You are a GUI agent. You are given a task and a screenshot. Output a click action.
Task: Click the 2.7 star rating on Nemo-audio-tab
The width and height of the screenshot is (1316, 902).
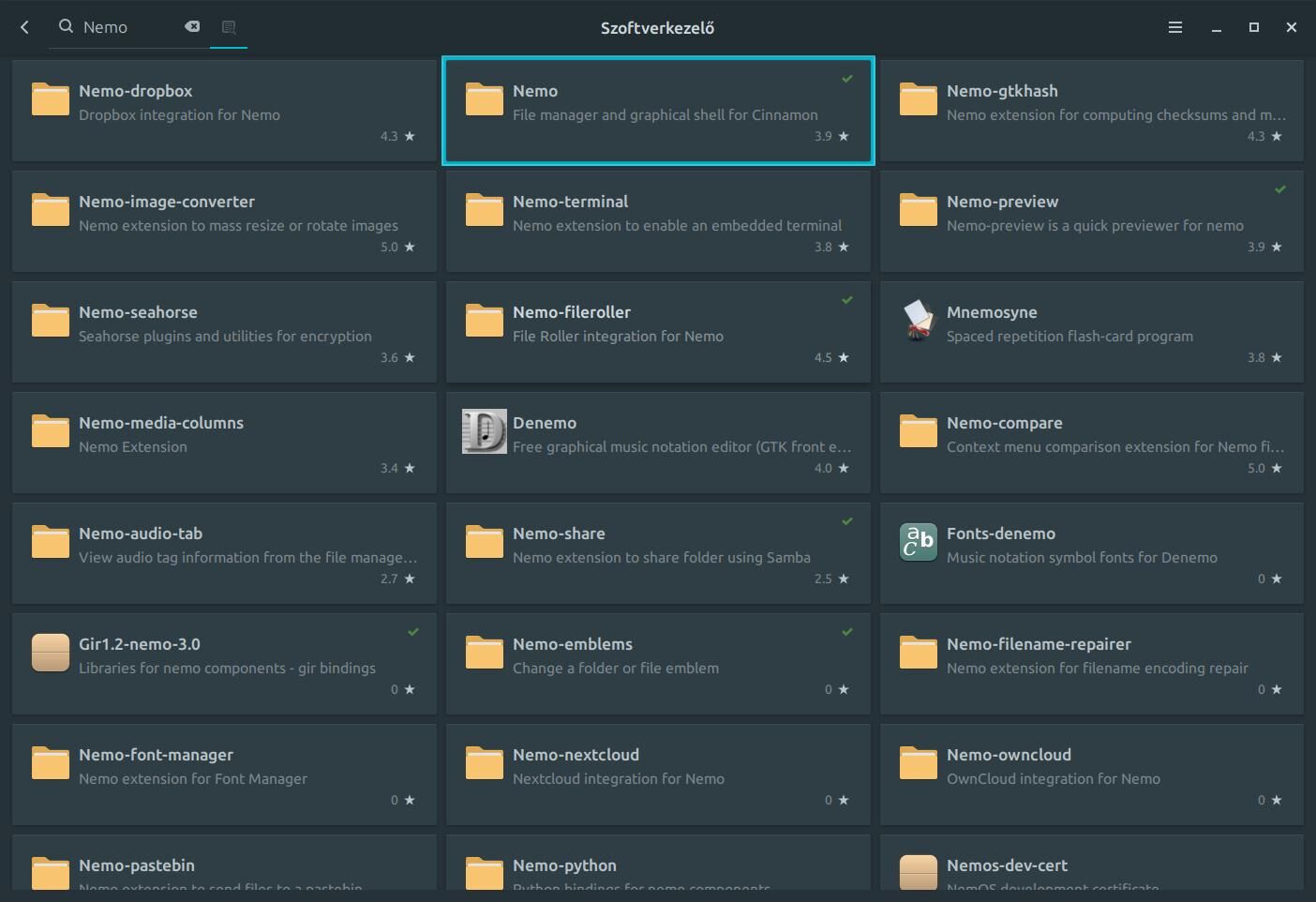[397, 579]
